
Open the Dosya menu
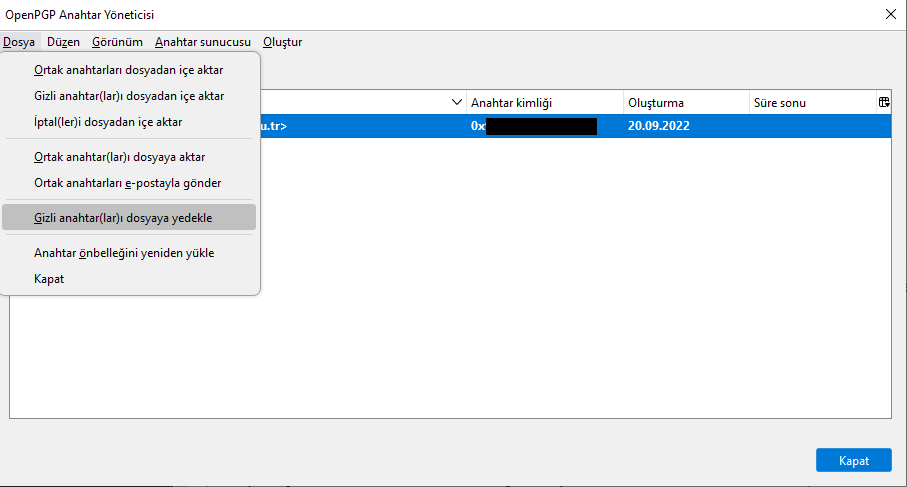click(19, 42)
